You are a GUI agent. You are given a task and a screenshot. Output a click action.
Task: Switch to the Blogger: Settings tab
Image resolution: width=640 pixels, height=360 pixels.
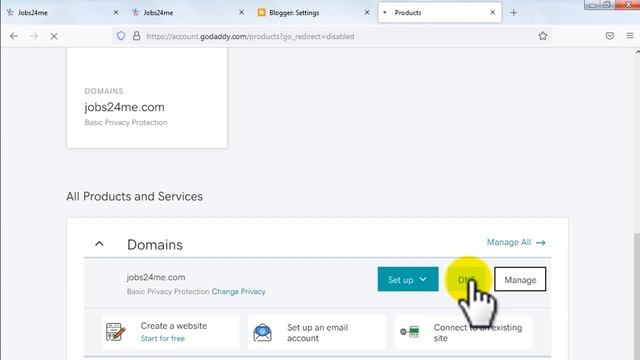pyautogui.click(x=314, y=13)
